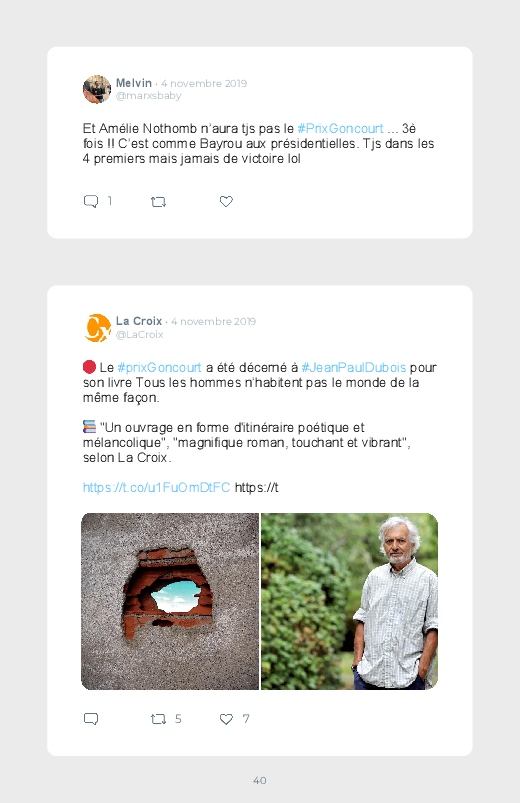Open the #prixGoncourt hashtag in La Croix tweet

coord(159,368)
